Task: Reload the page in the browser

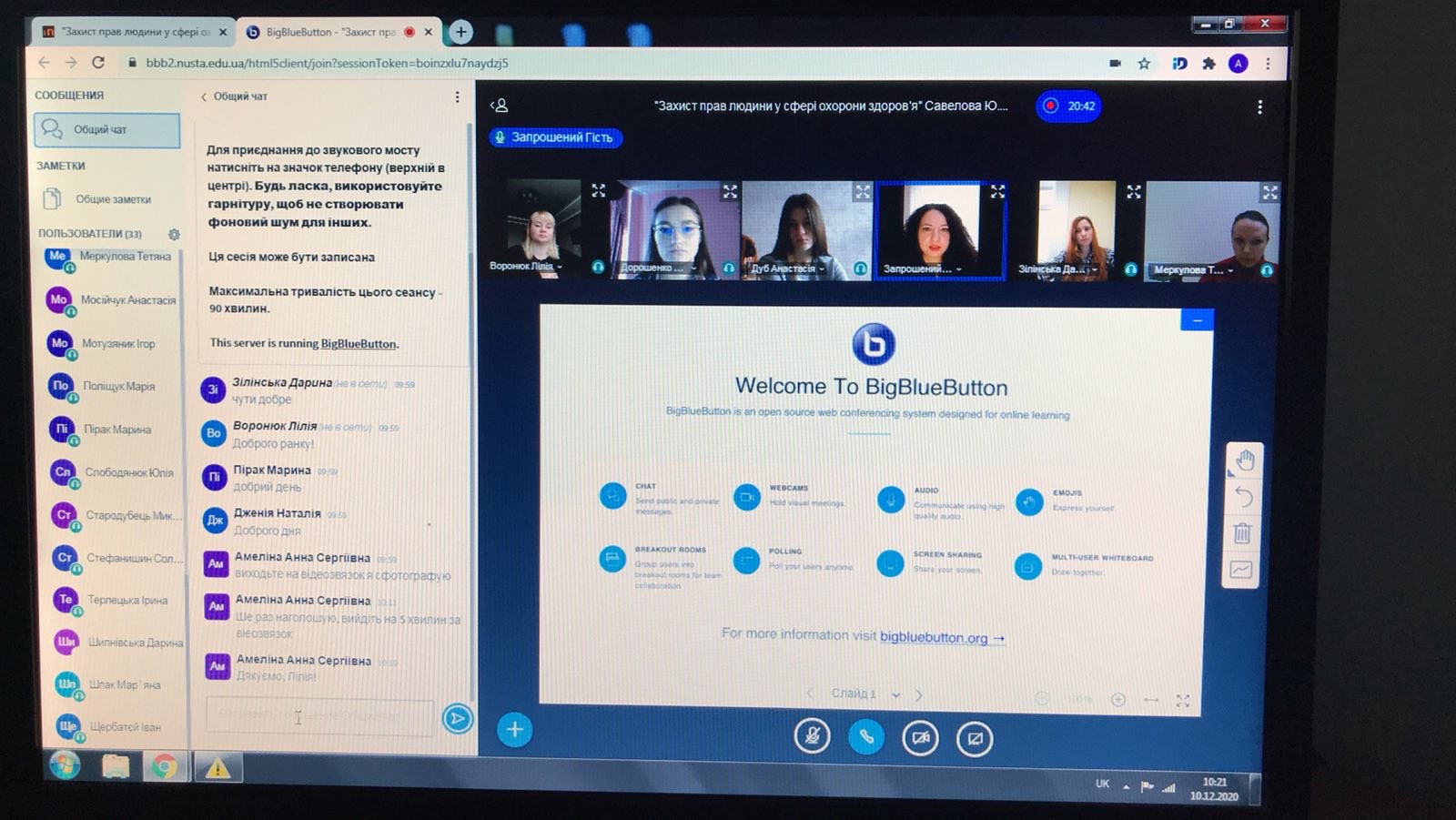Action: (x=98, y=63)
